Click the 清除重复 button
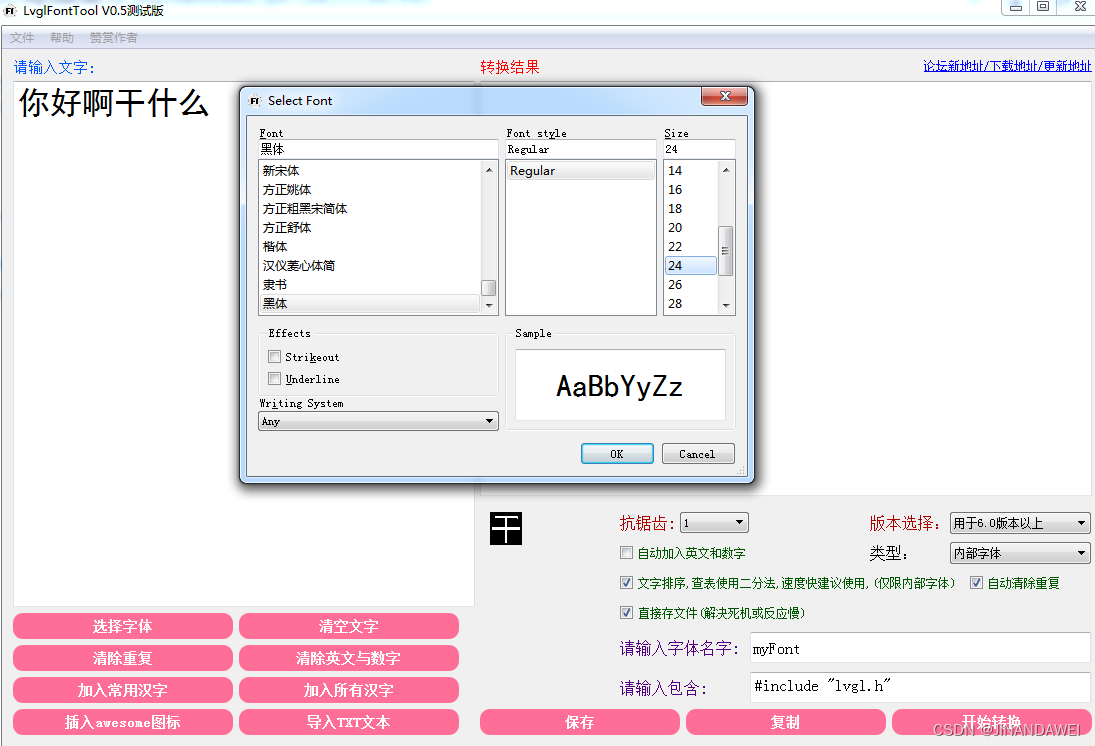 [x=122, y=658]
